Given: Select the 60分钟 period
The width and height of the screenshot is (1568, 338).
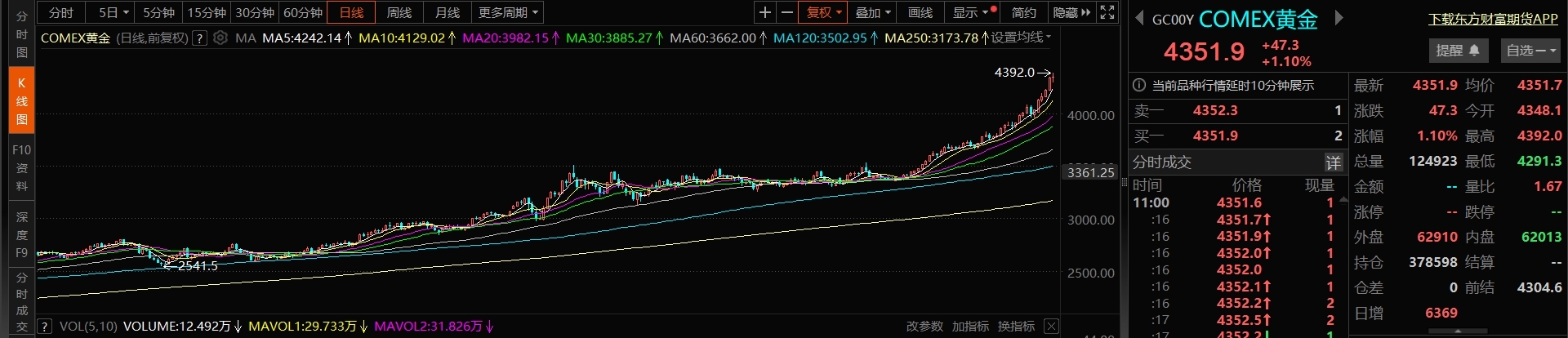Looking at the screenshot, I should click(303, 12).
